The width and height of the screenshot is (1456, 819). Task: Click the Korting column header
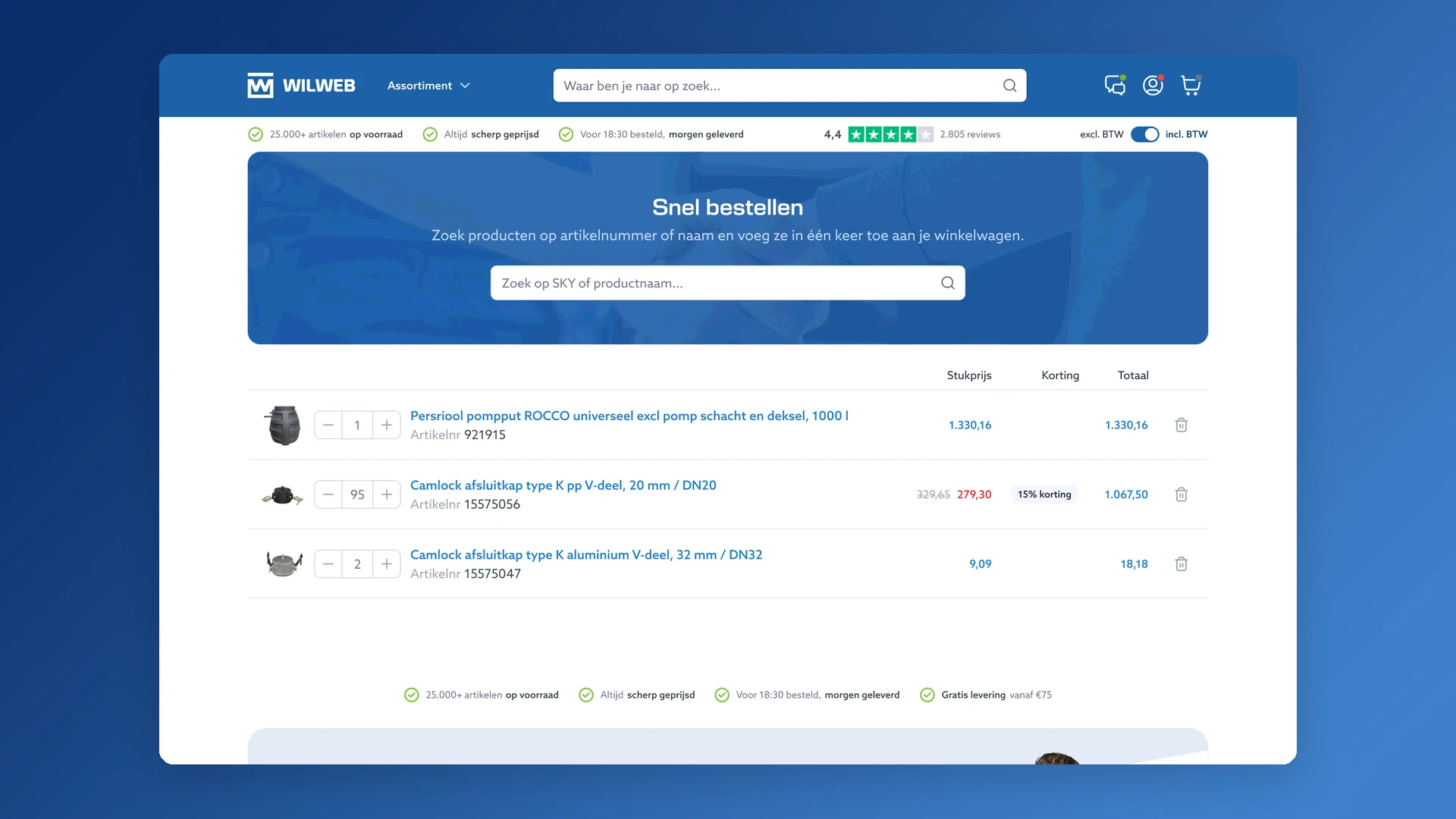1060,375
